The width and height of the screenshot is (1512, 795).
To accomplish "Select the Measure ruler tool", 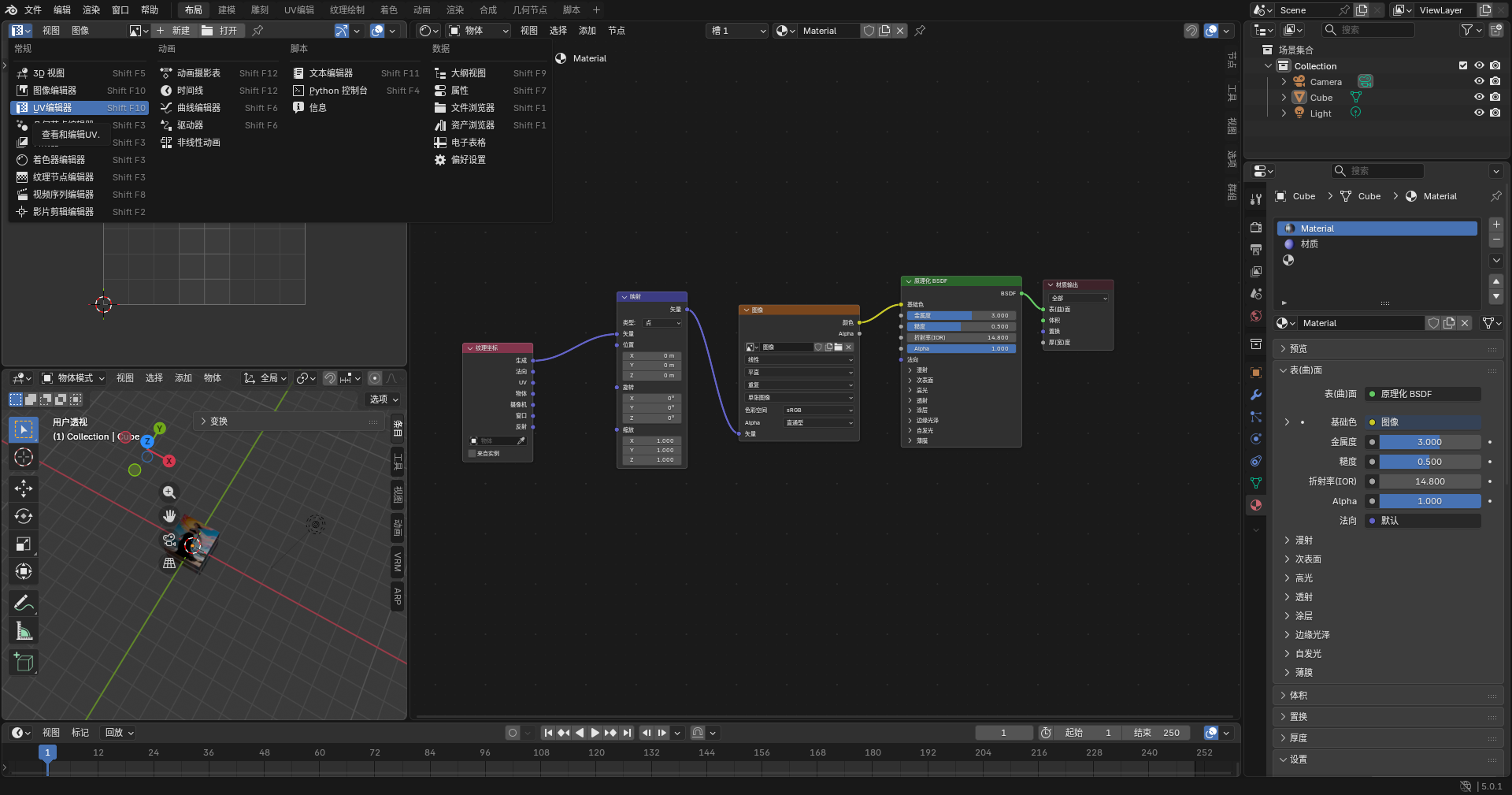I will pyautogui.click(x=24, y=630).
